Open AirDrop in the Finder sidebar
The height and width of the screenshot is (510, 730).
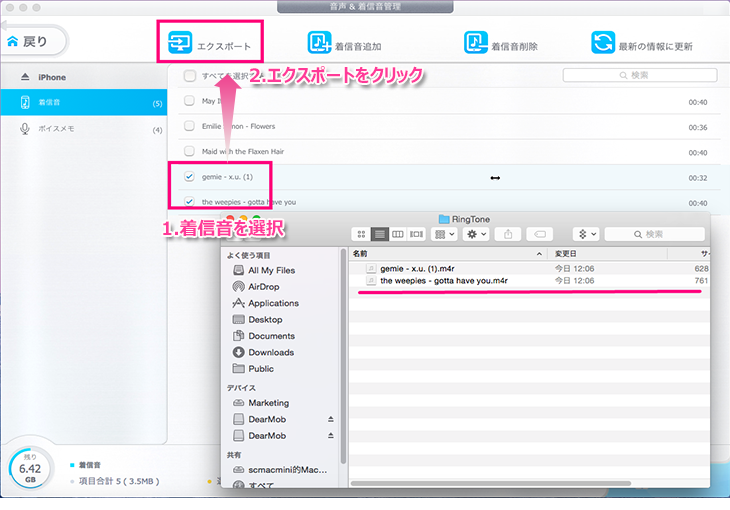point(265,286)
